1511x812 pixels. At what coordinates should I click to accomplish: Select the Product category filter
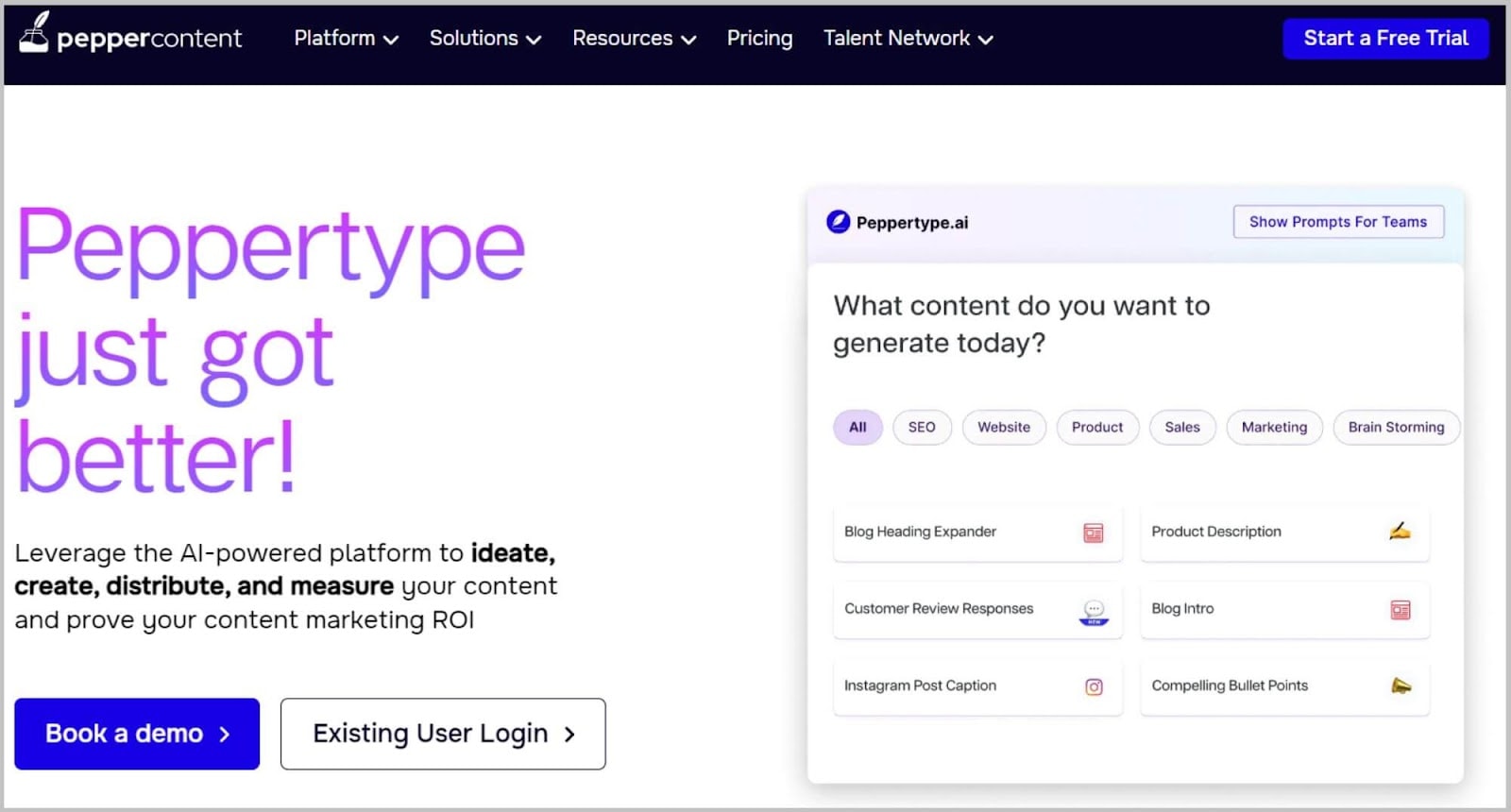pos(1097,427)
